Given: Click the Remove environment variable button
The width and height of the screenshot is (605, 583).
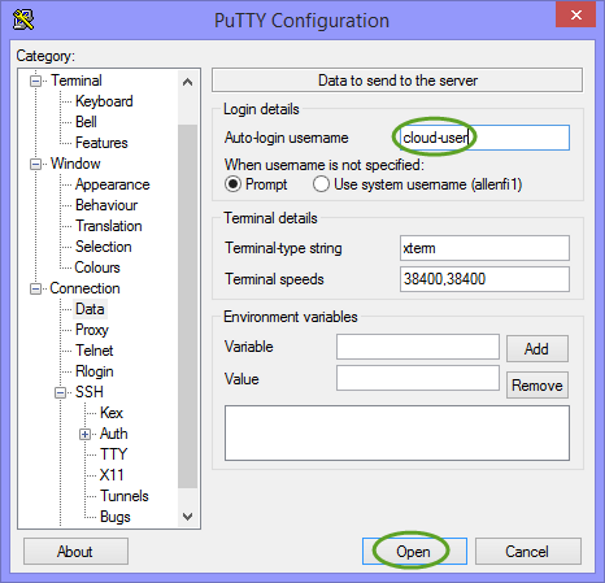Looking at the screenshot, I should [537, 385].
